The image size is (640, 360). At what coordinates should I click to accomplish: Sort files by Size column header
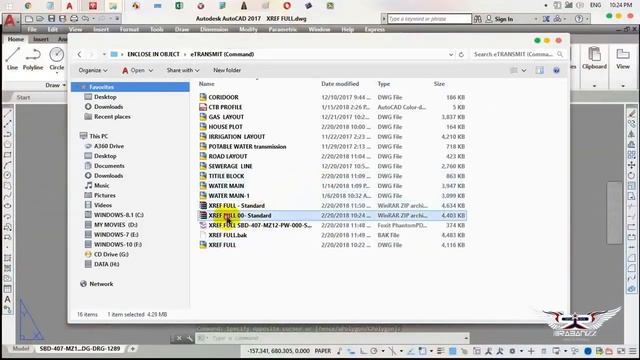coord(439,84)
